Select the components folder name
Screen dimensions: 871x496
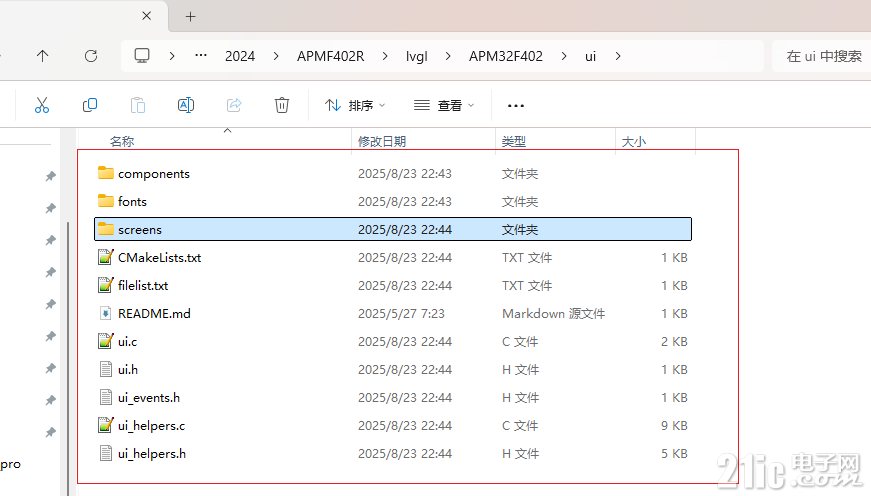click(x=154, y=174)
